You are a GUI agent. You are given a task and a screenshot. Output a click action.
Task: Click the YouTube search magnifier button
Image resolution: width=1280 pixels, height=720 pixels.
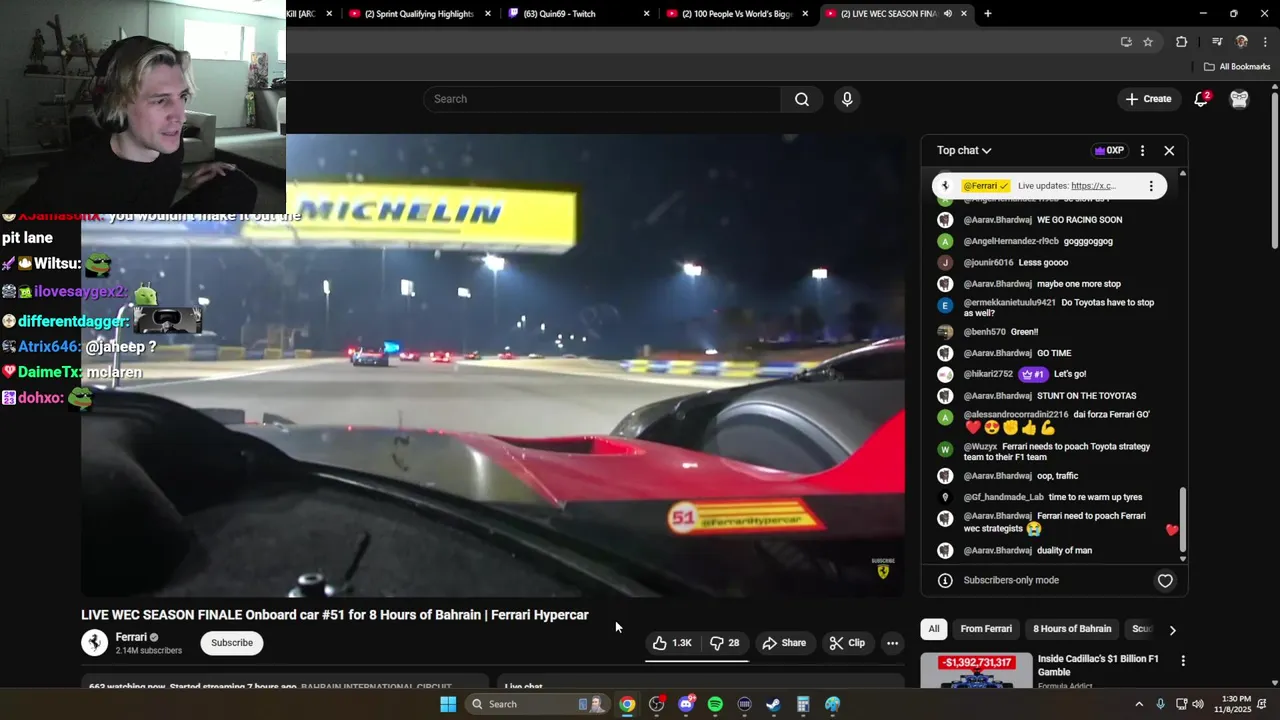tap(802, 99)
